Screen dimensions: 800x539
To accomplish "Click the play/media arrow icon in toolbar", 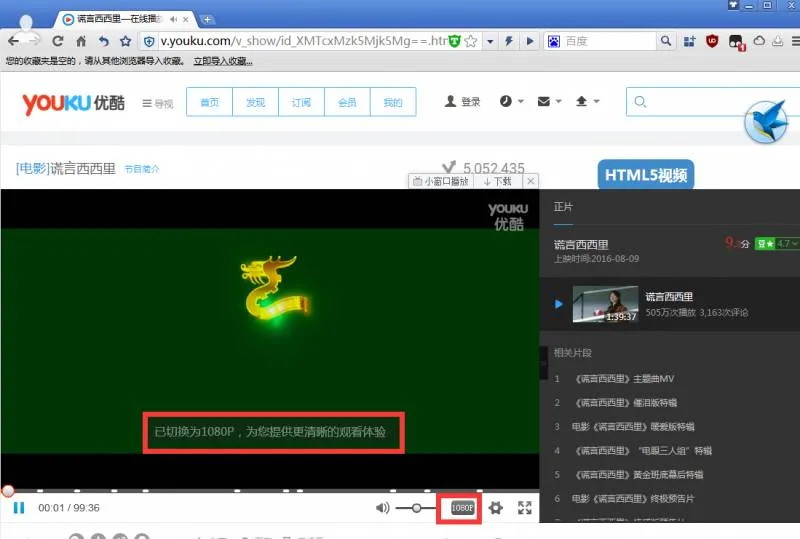I will pos(530,41).
